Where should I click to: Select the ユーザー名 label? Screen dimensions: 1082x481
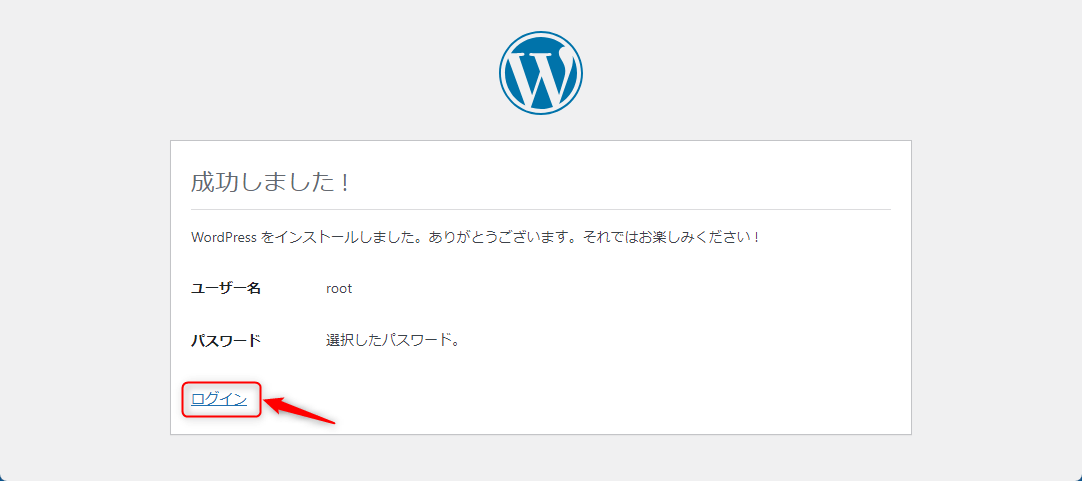coord(225,288)
